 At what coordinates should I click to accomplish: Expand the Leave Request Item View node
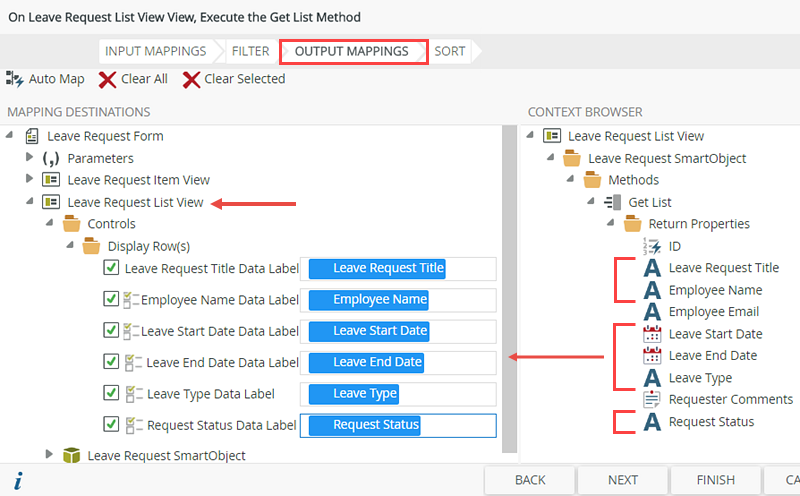pos(30,180)
